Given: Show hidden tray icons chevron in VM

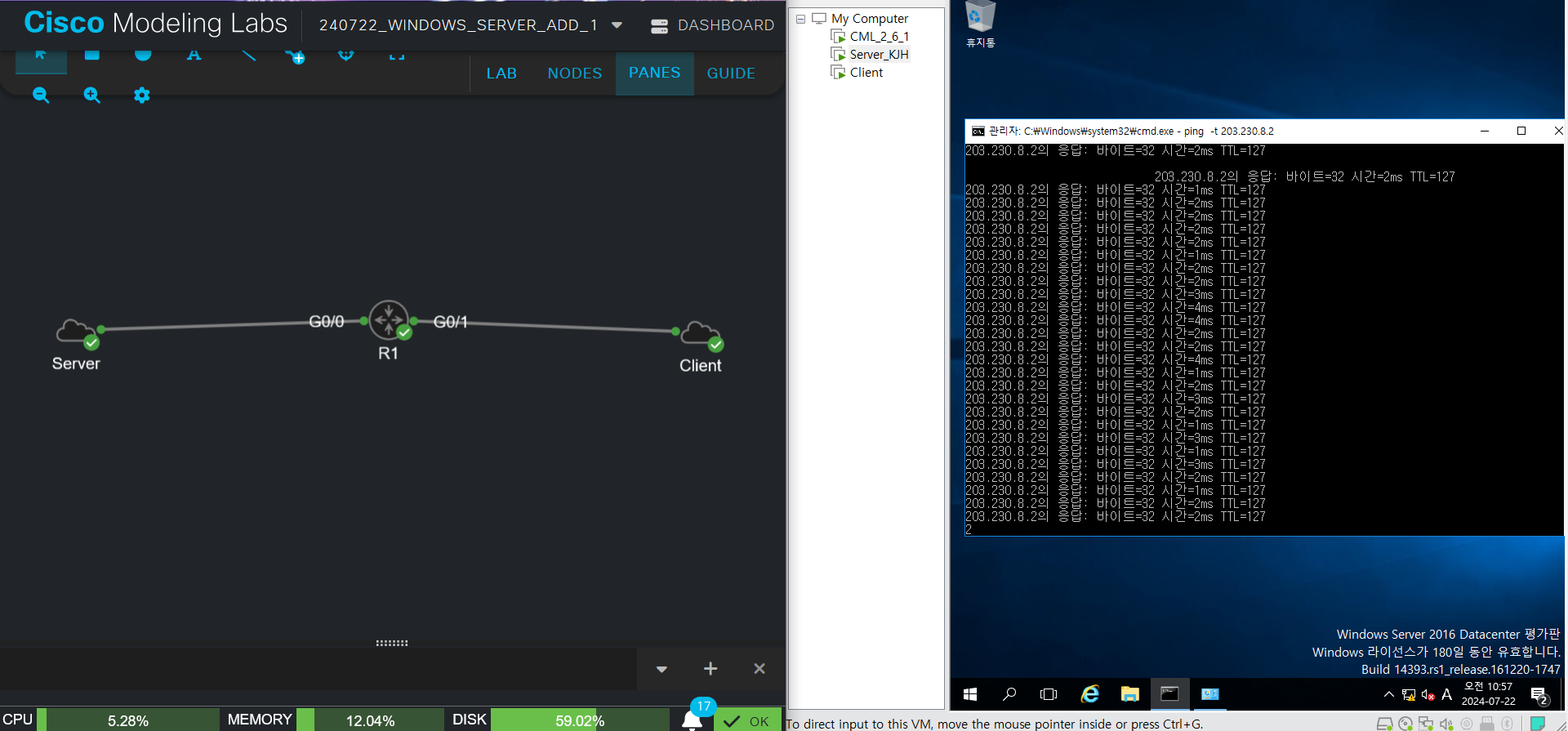Looking at the screenshot, I should 1389,695.
